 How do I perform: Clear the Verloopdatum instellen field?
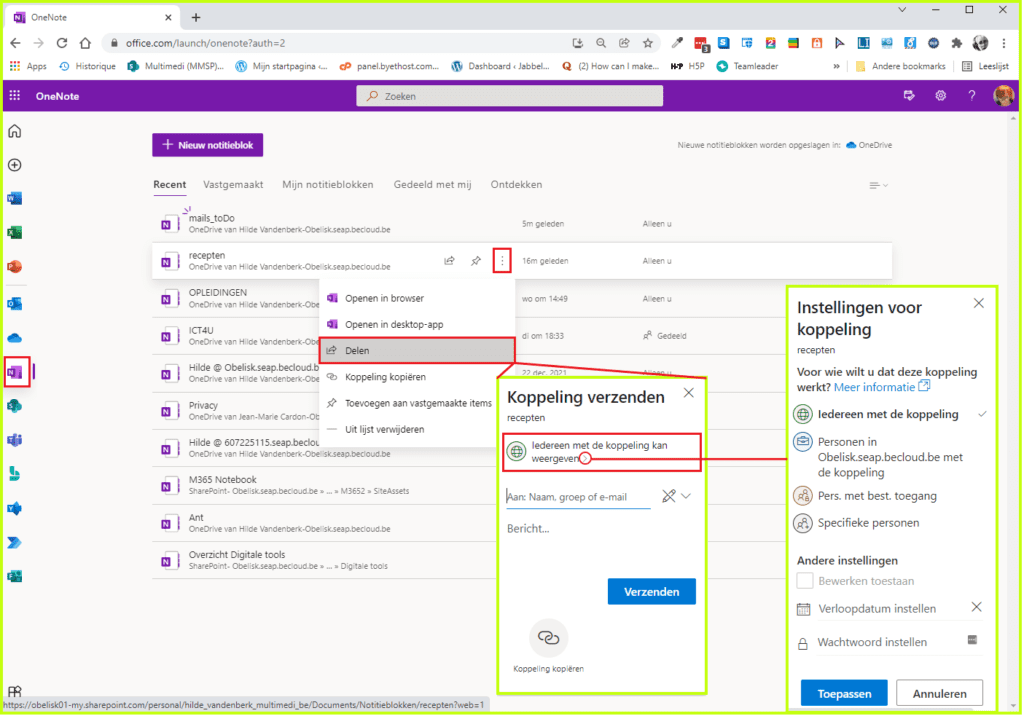coord(976,608)
